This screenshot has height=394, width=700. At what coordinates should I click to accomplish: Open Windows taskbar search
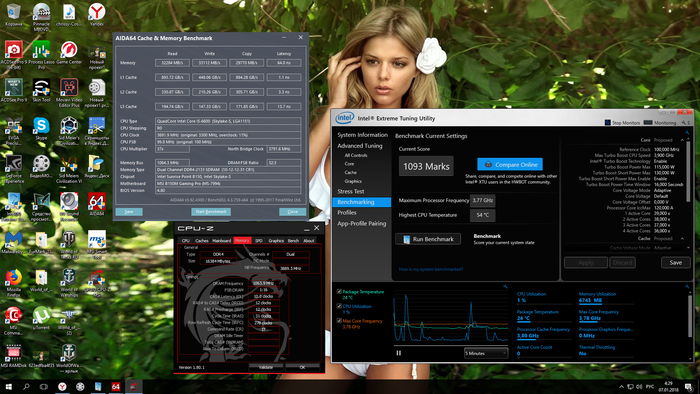point(26,386)
